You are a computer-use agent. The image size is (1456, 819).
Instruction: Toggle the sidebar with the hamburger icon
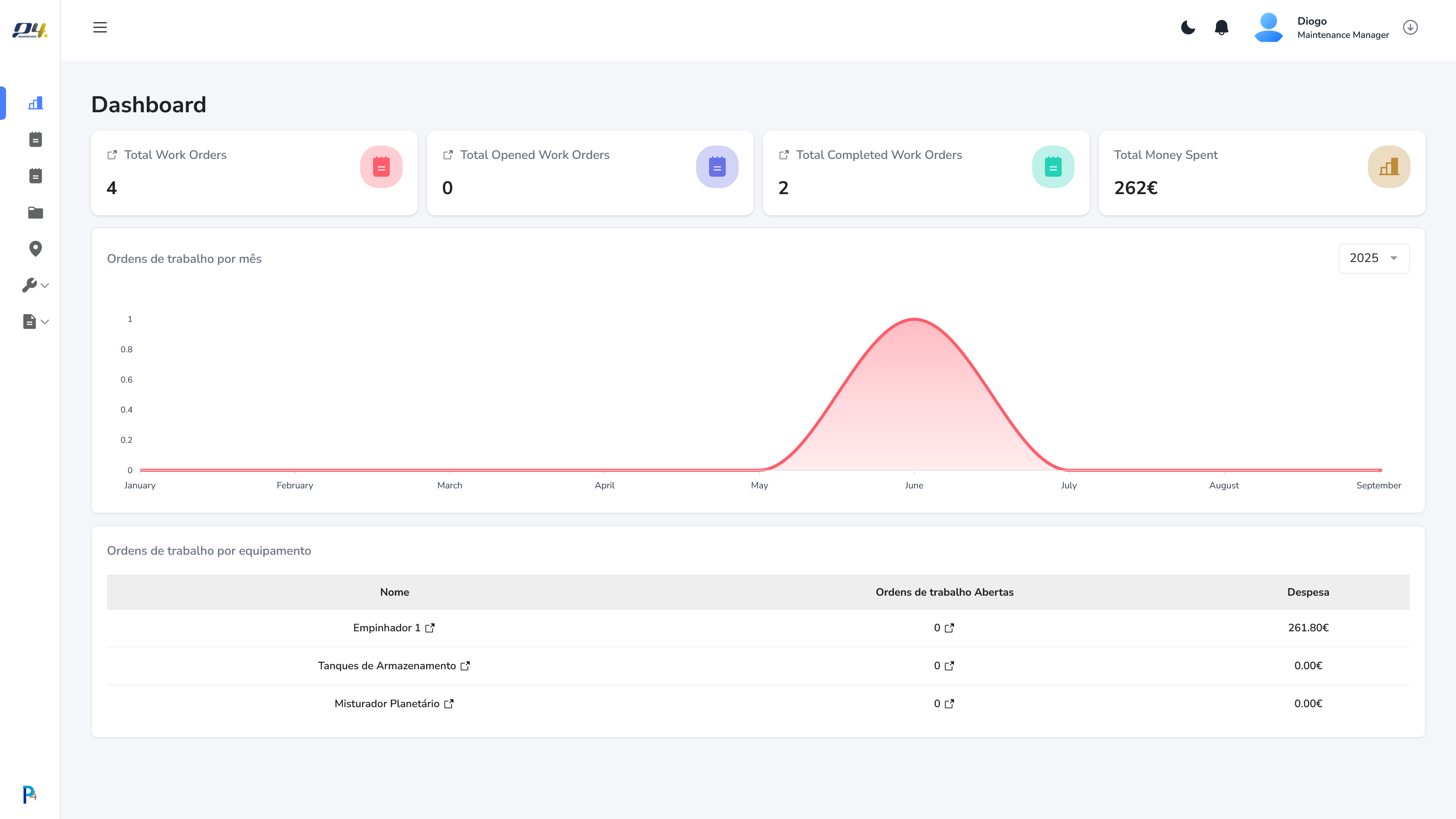pos(100,27)
